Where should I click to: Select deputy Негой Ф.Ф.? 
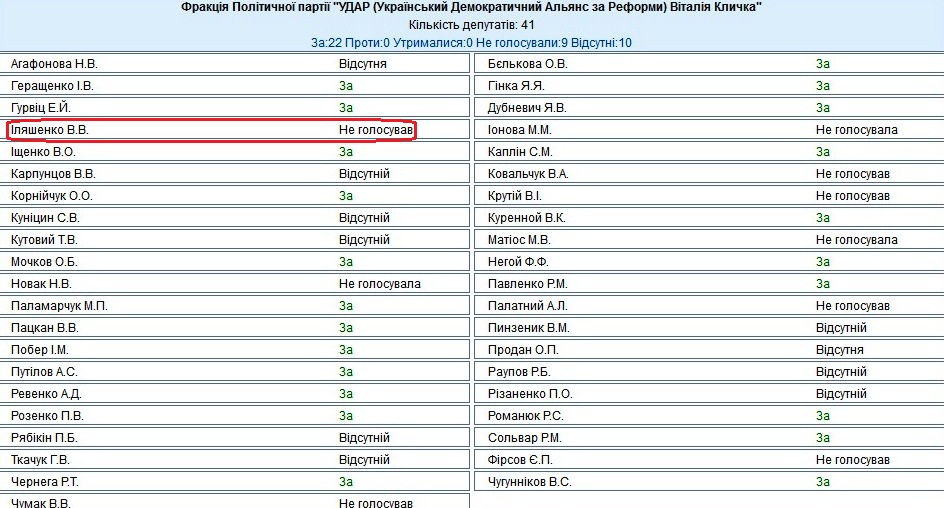518,262
